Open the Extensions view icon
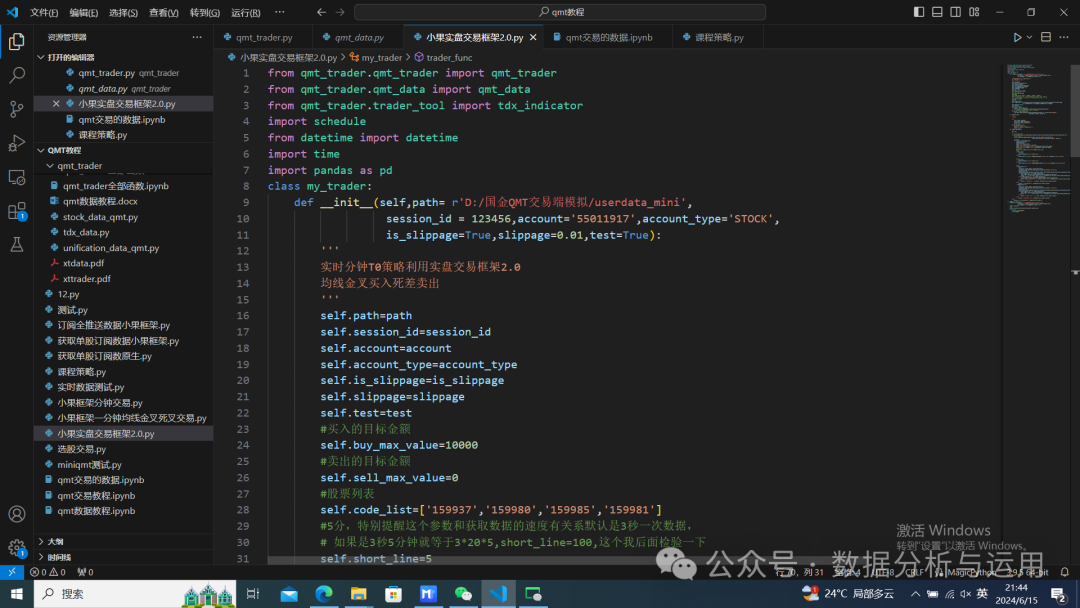 17,211
